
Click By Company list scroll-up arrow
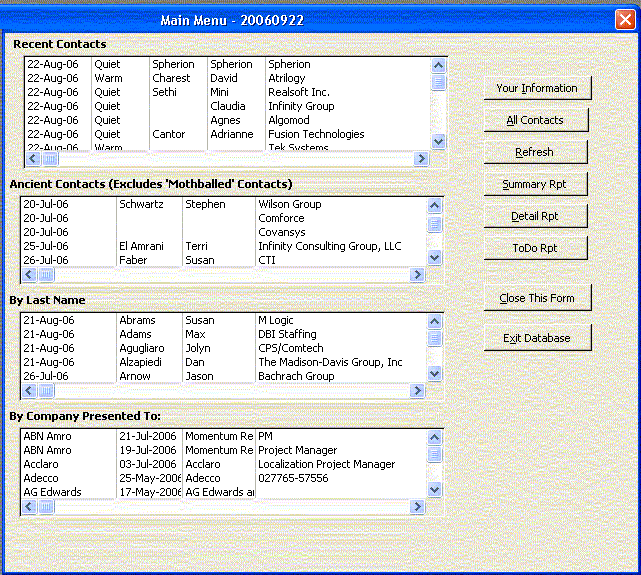point(434,438)
